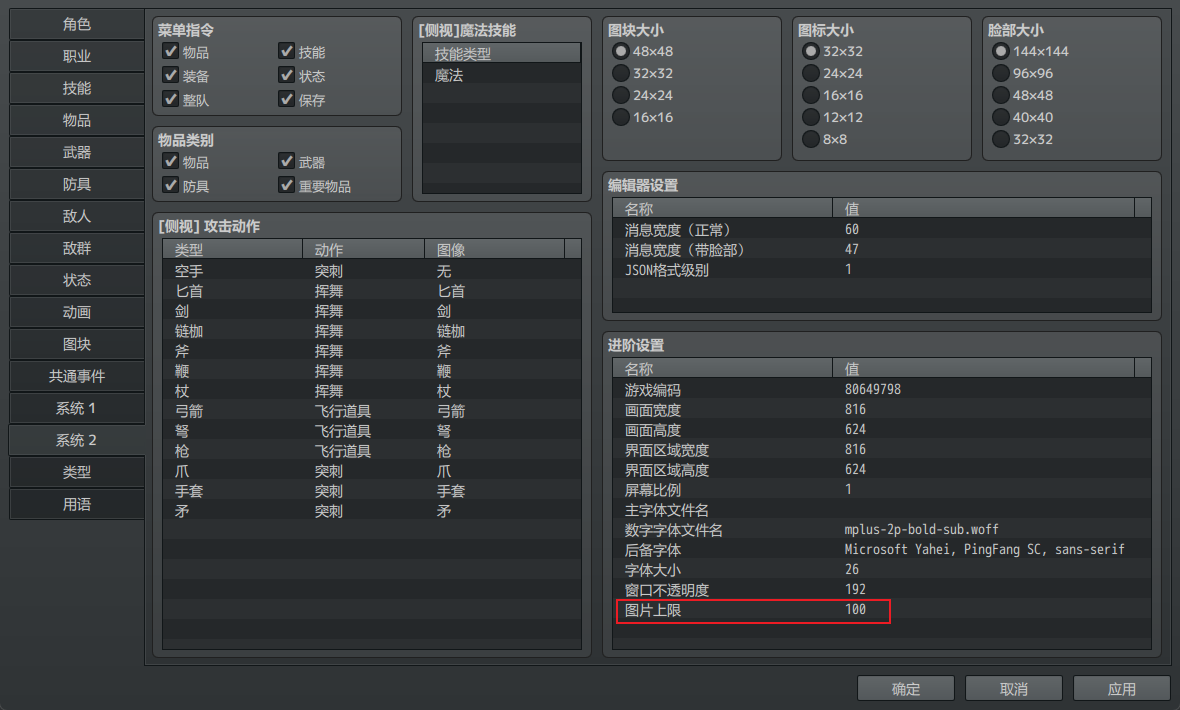Switch to the 职业 tab
This screenshot has width=1180, height=710.
click(77, 56)
